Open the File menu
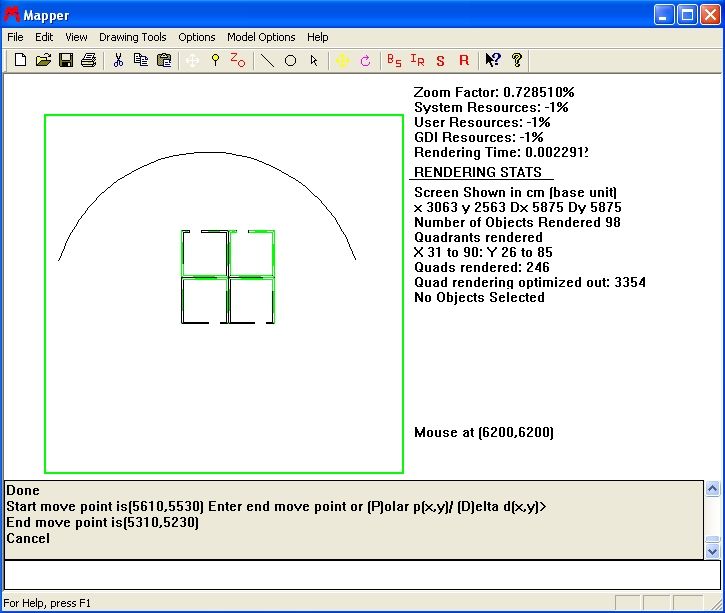 click(15, 37)
